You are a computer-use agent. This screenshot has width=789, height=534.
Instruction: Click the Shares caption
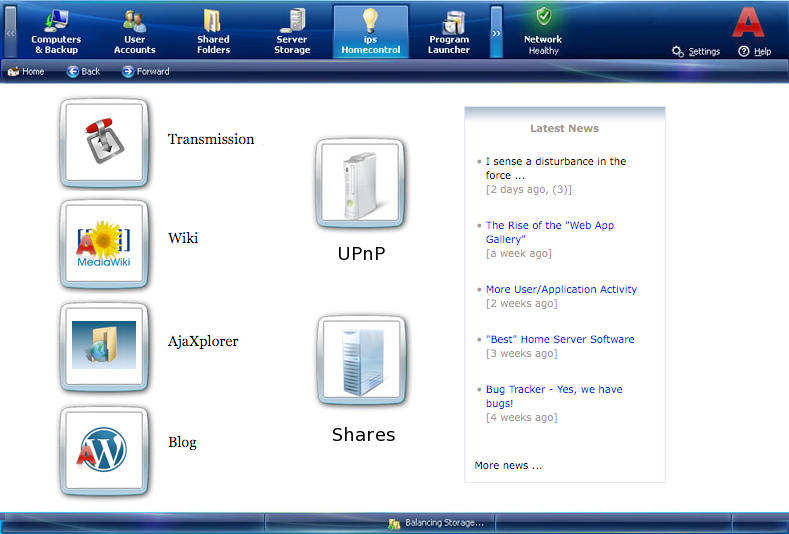pos(363,434)
